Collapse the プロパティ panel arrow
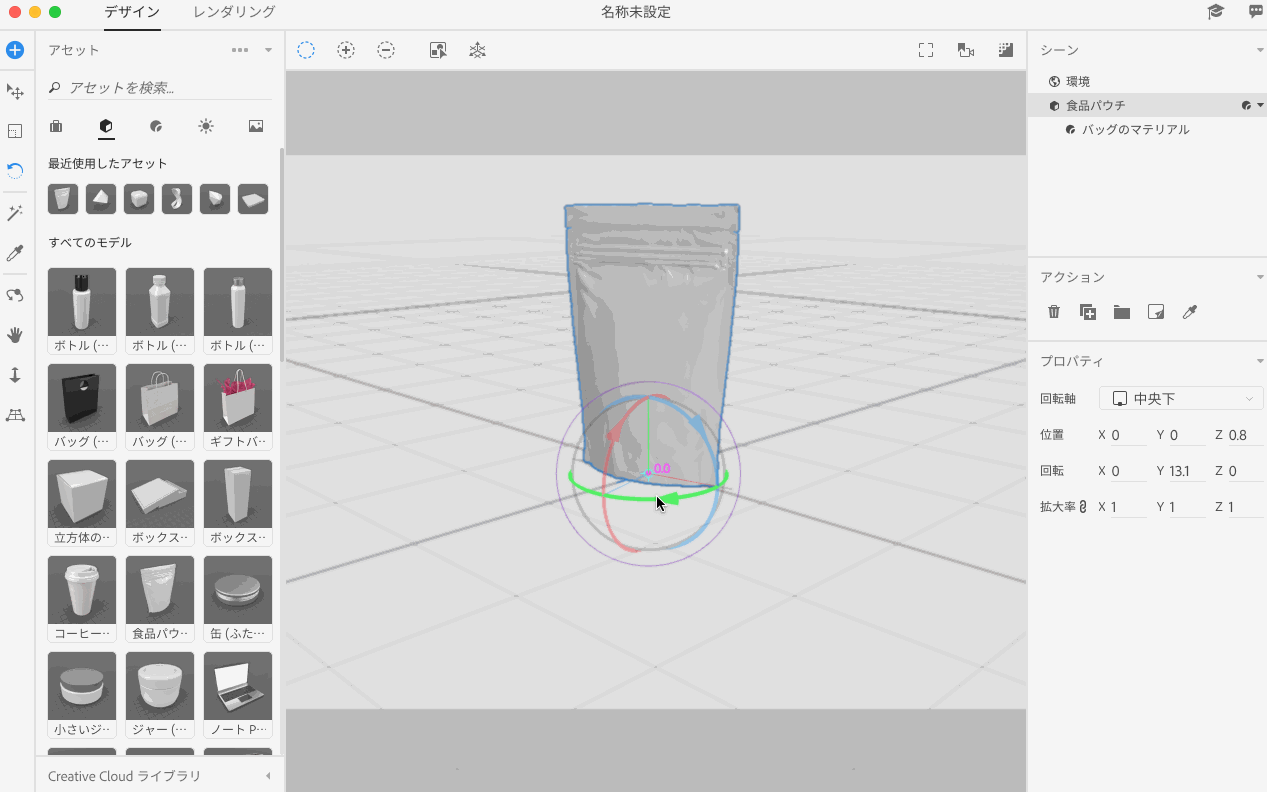Image resolution: width=1267 pixels, height=792 pixels. pyautogui.click(x=1259, y=361)
